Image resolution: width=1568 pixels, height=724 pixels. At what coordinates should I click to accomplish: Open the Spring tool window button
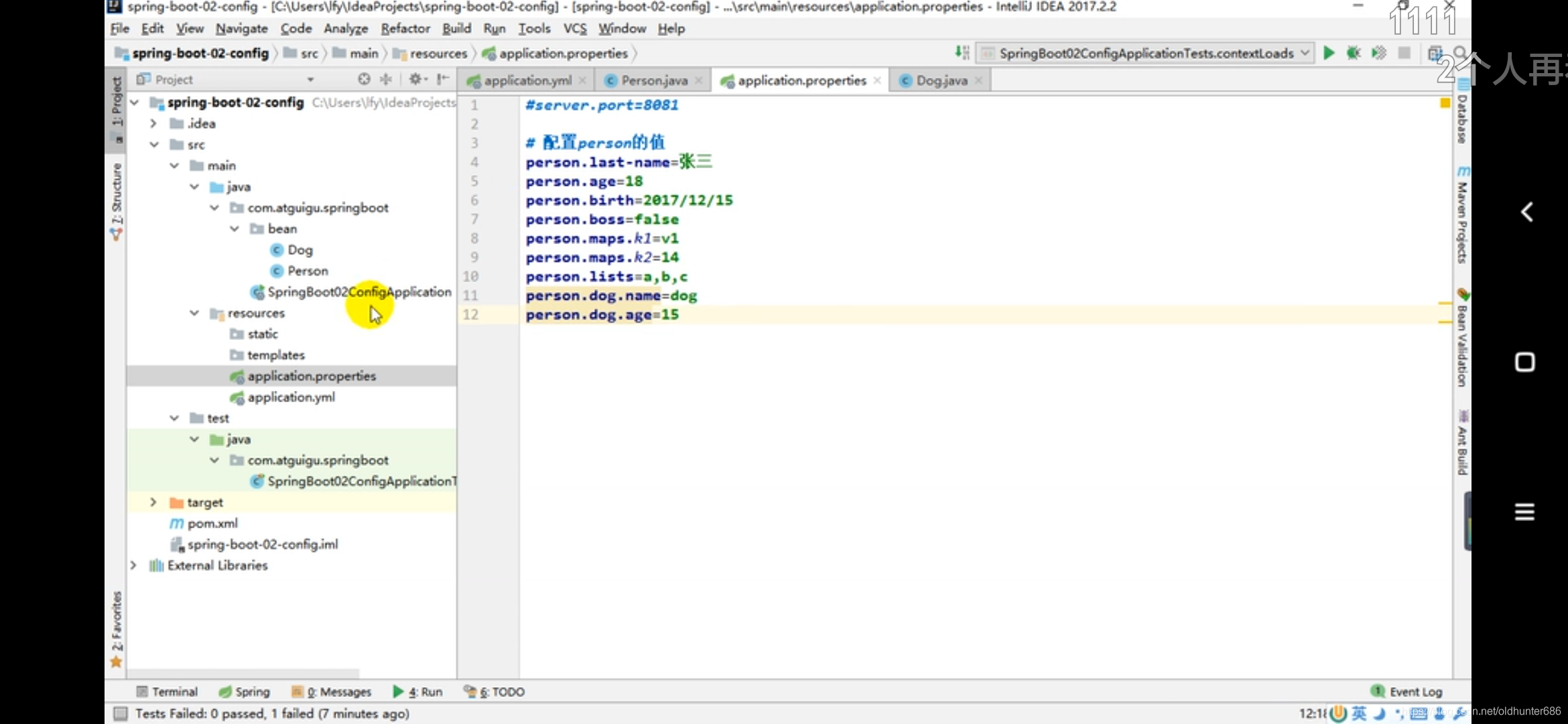(x=245, y=691)
